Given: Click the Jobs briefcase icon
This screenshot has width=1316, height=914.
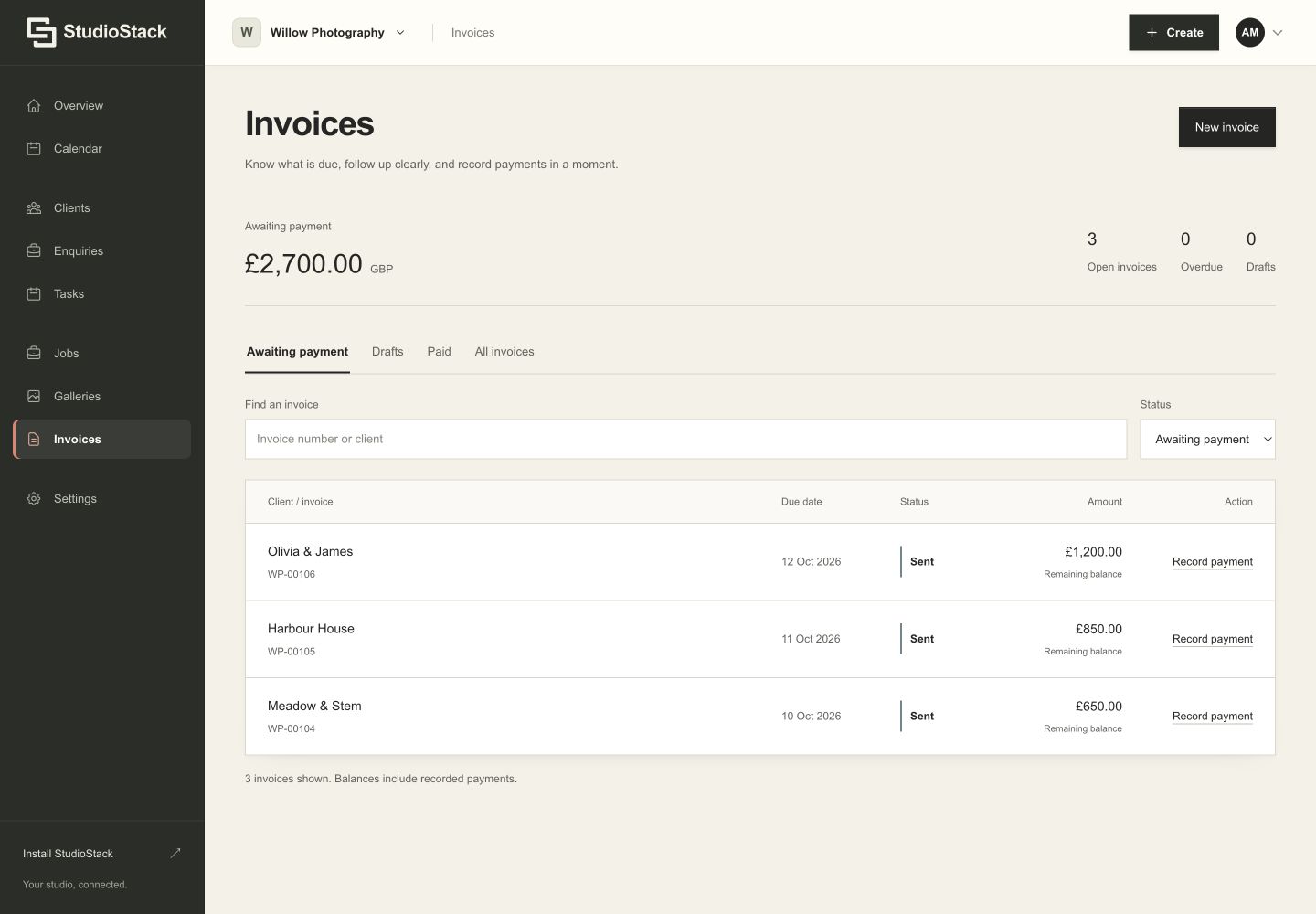Looking at the screenshot, I should tap(34, 354).
